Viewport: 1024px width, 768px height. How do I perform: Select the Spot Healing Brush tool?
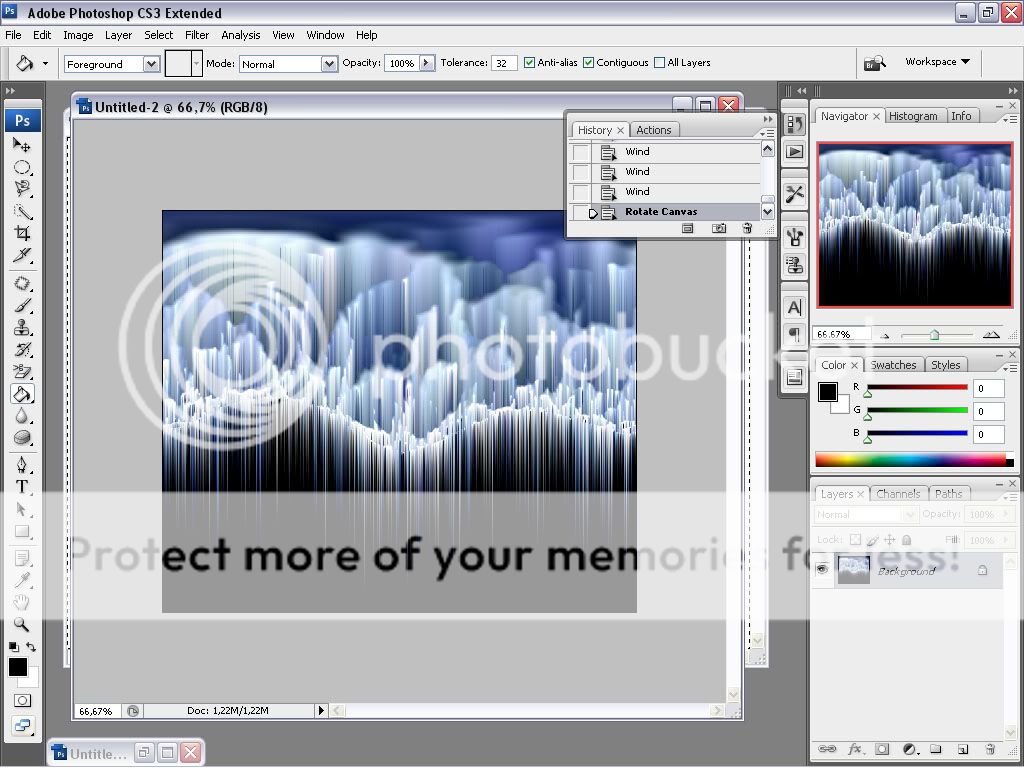point(22,283)
